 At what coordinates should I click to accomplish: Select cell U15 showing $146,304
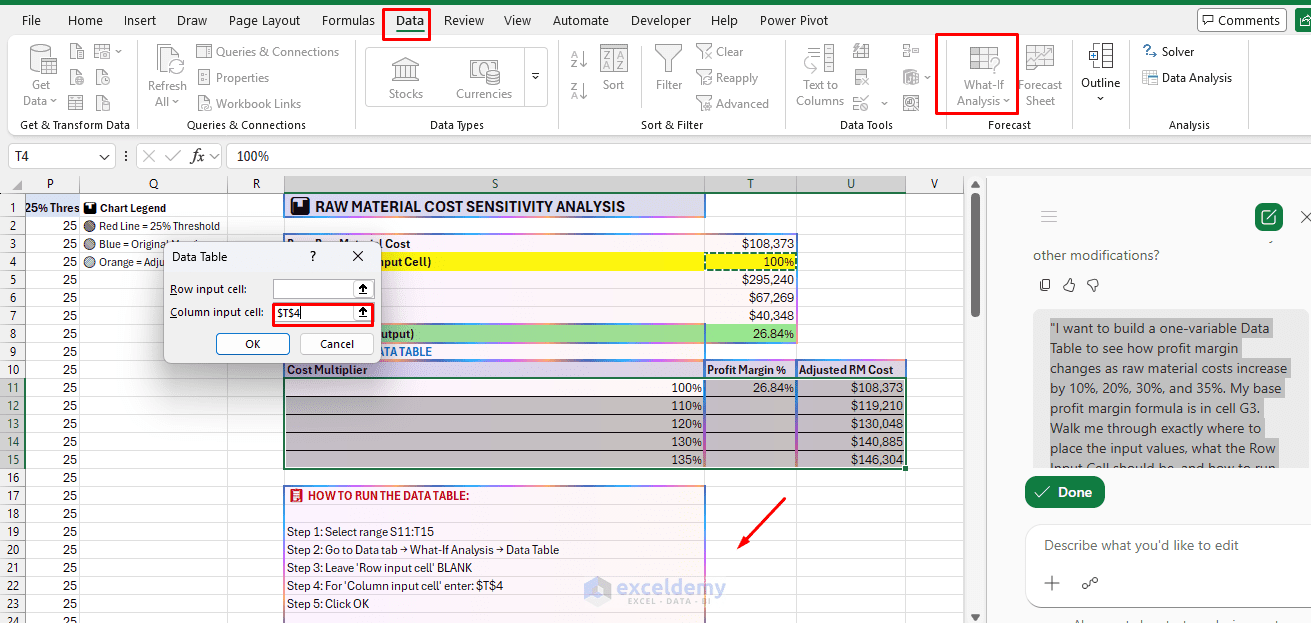852,460
